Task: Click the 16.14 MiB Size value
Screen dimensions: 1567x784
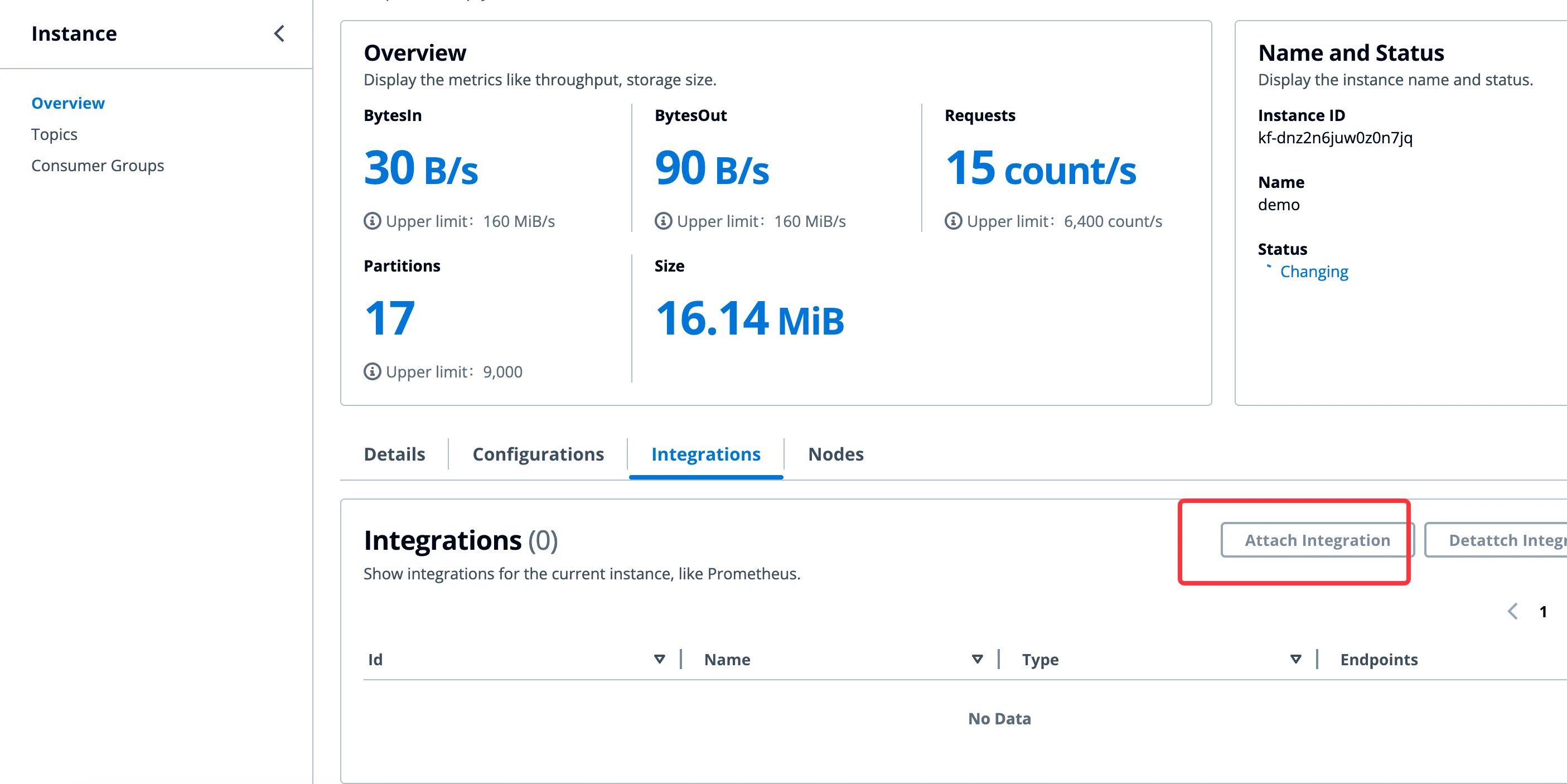Action: [x=749, y=318]
